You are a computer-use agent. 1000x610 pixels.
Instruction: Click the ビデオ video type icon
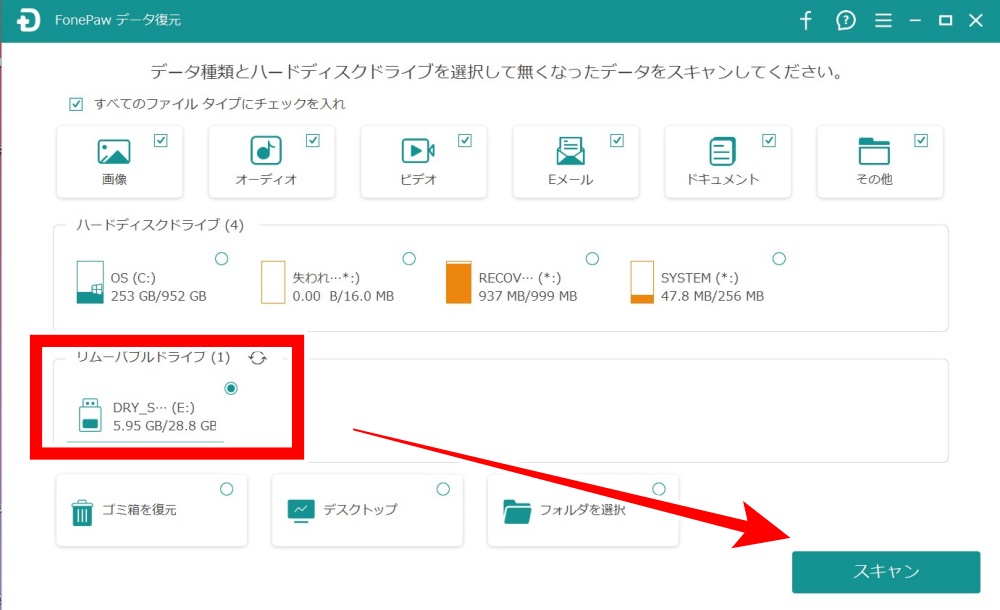point(418,151)
